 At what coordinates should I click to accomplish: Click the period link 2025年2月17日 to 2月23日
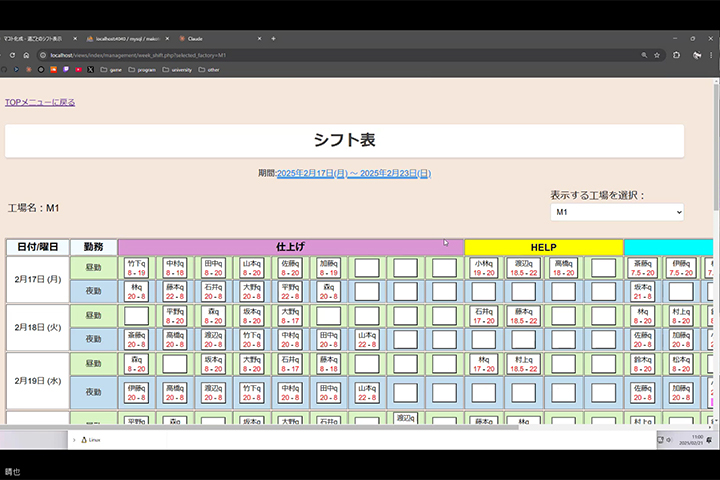tap(354, 173)
